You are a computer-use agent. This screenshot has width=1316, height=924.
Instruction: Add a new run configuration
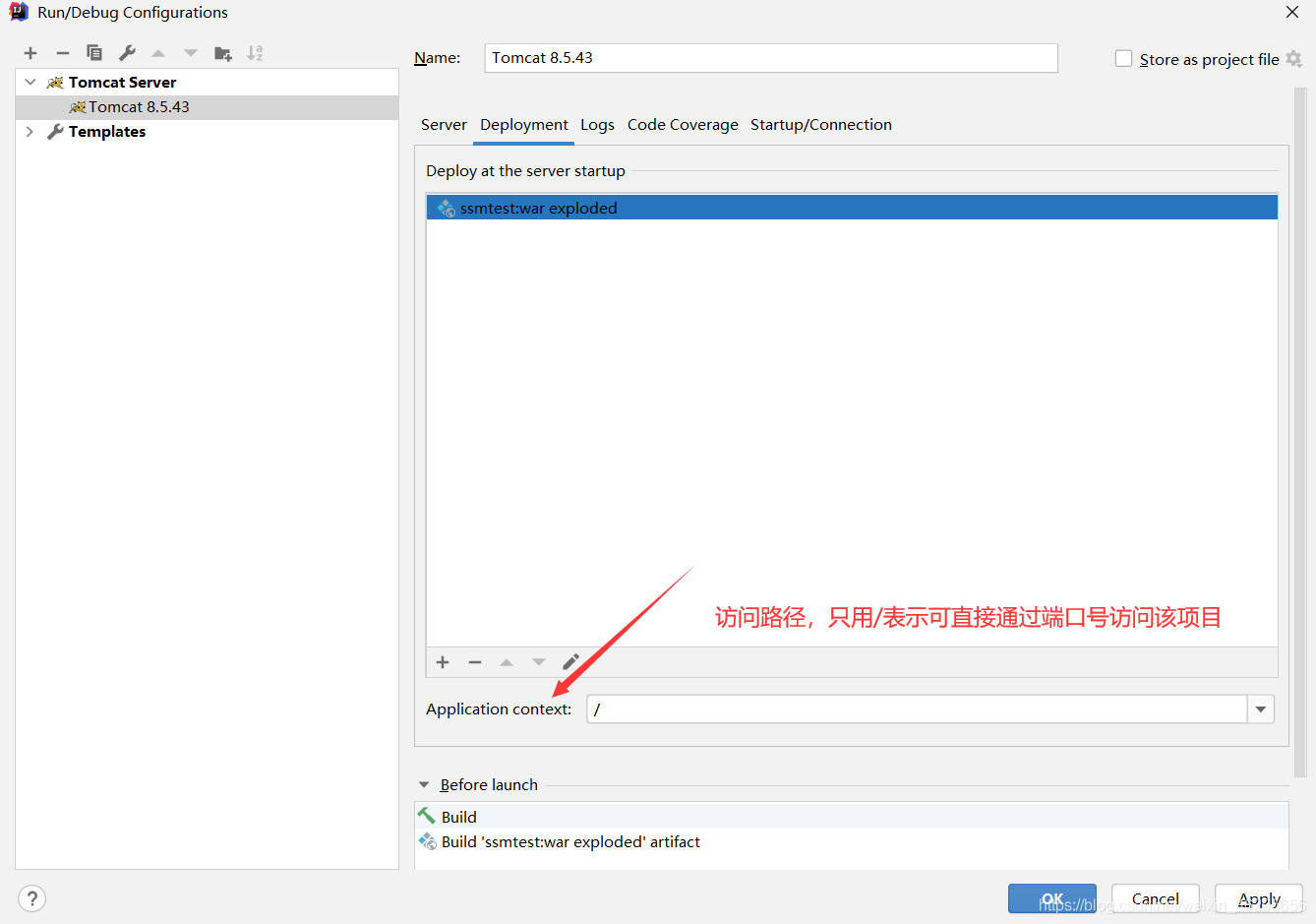[30, 53]
